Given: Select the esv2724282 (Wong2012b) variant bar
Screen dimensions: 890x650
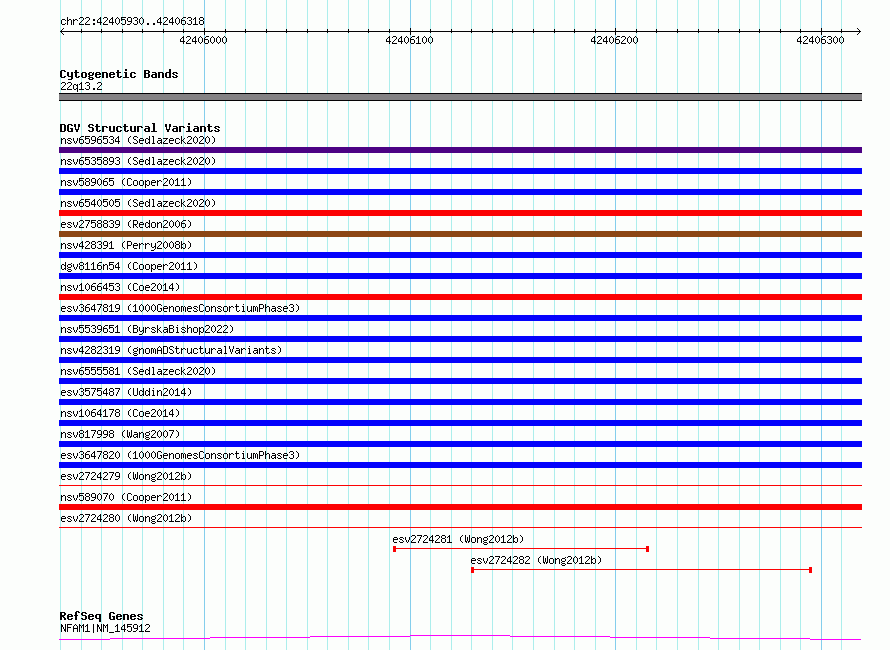Looking at the screenshot, I should (641, 570).
